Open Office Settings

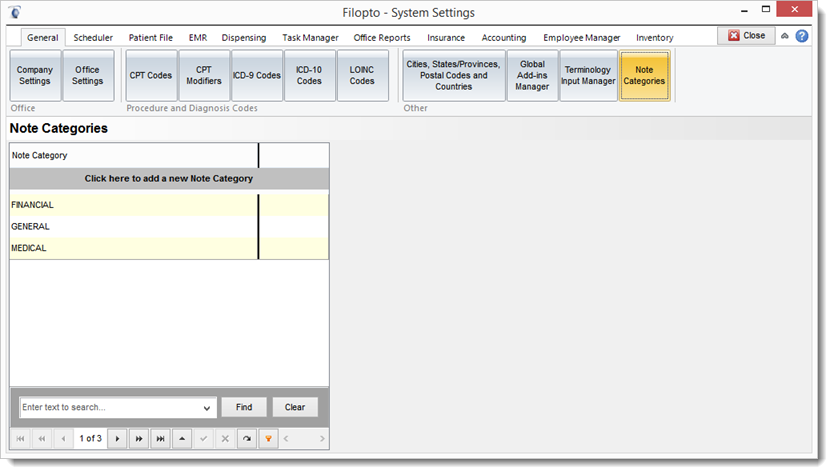click(x=88, y=75)
